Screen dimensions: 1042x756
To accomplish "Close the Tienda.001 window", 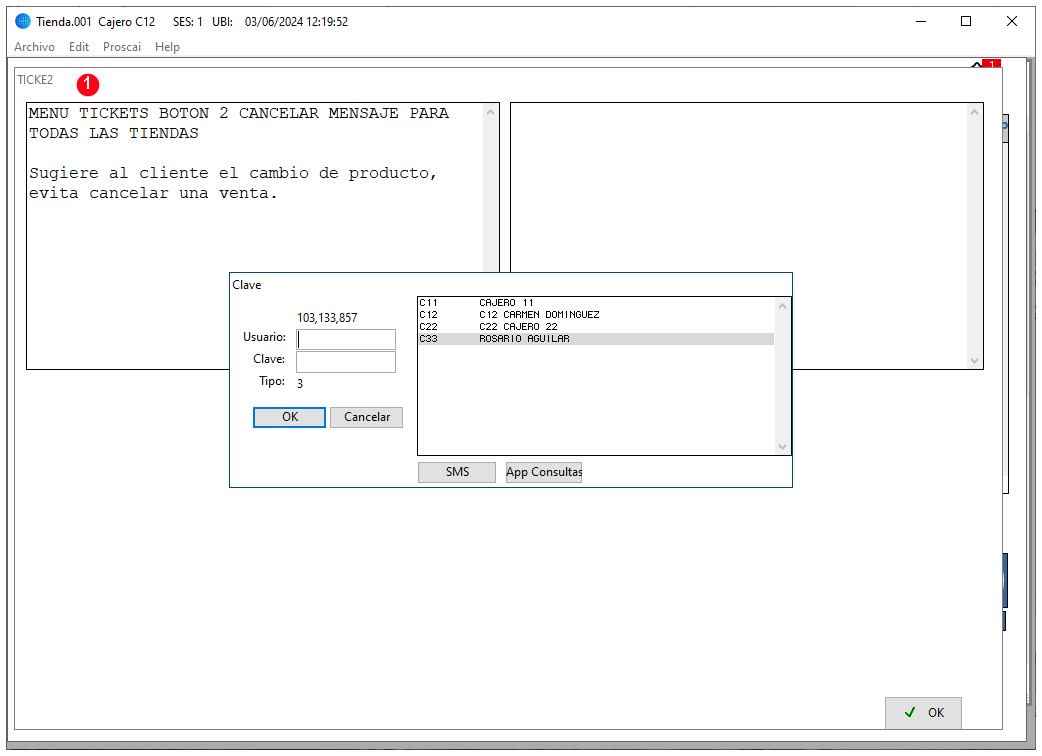I will (x=1011, y=21).
